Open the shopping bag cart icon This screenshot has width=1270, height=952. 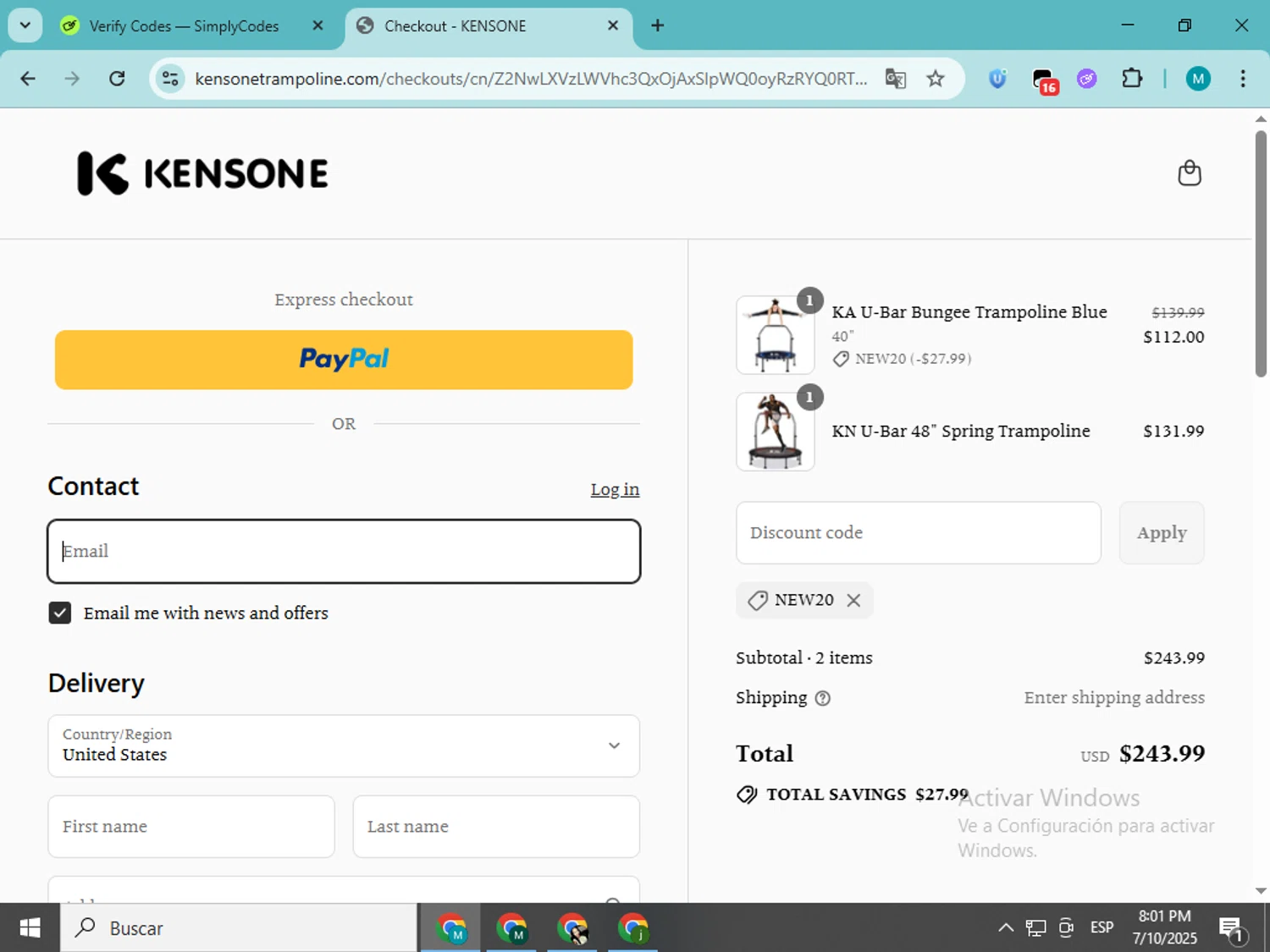pos(1190,173)
